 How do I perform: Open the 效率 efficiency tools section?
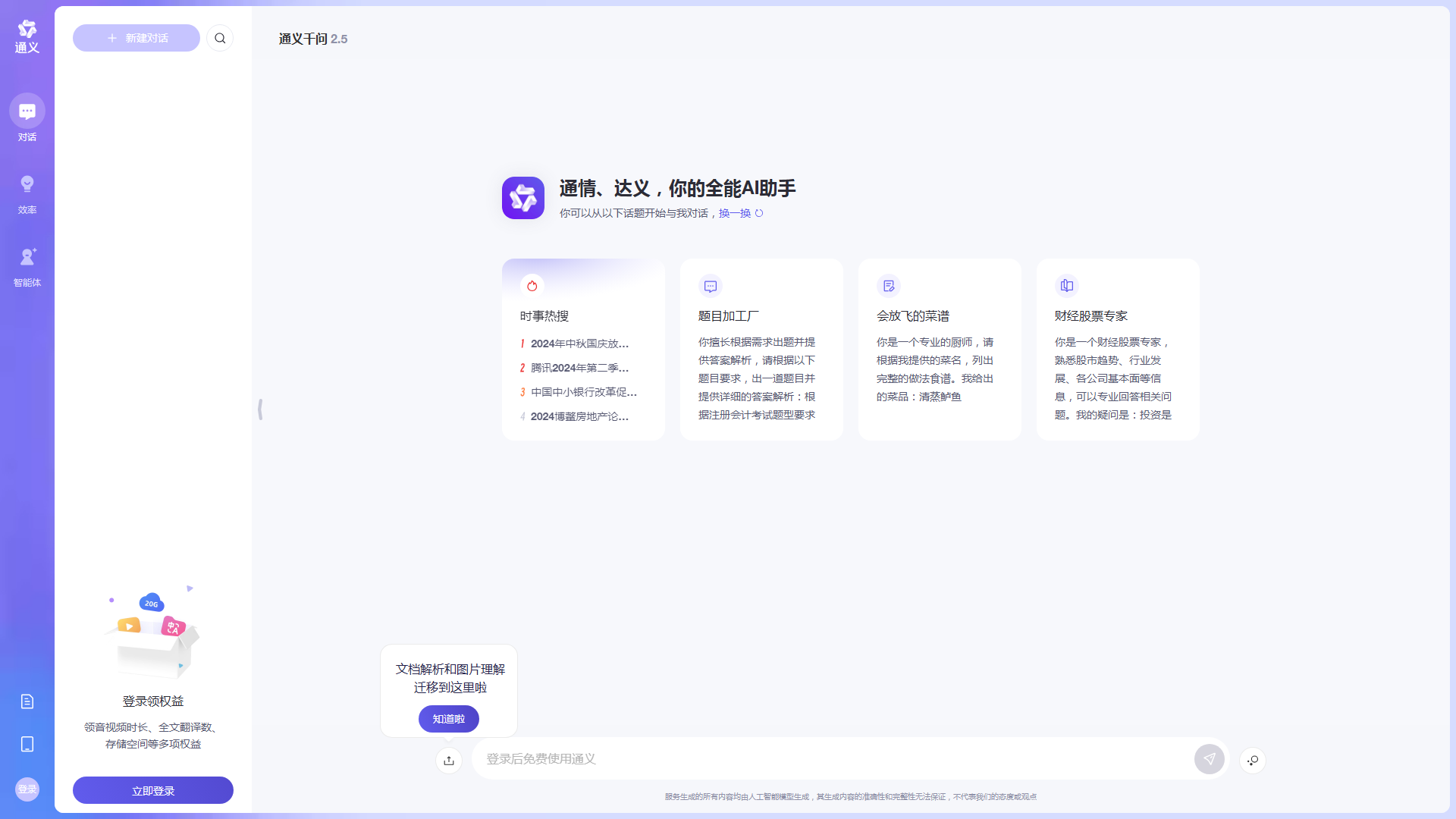(x=27, y=194)
